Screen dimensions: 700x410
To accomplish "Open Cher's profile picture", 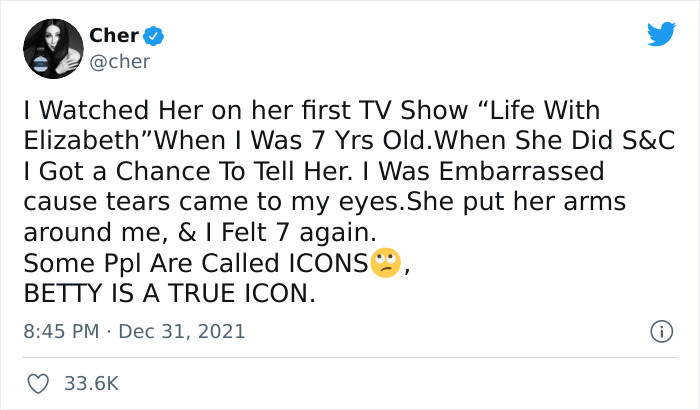I will tap(48, 49).
